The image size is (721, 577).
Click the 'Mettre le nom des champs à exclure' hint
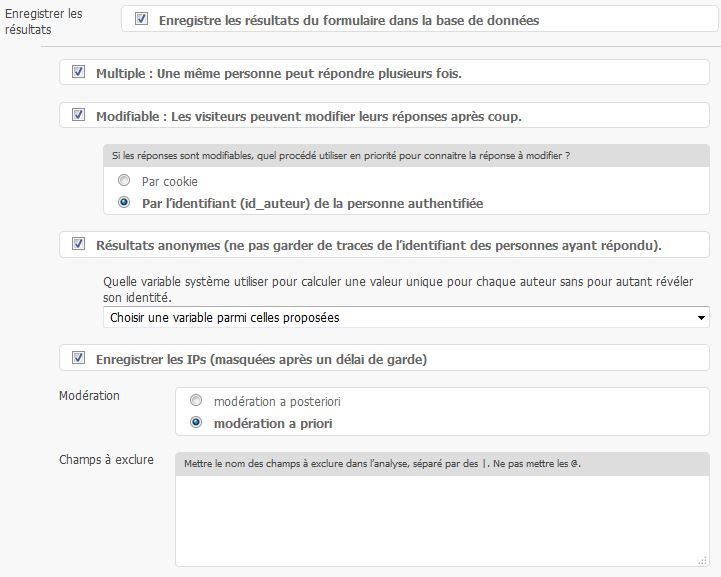tap(381, 464)
